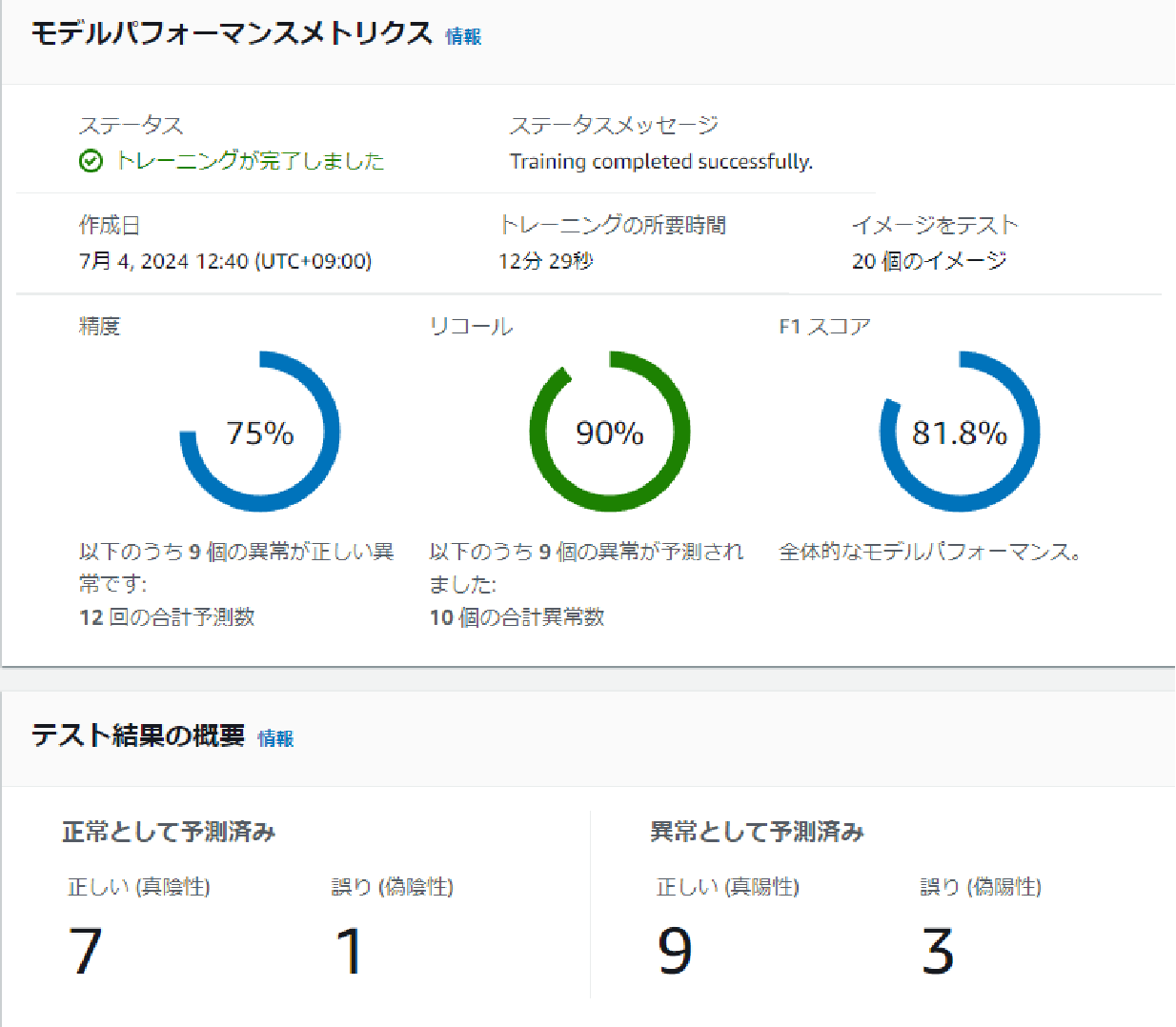Select the green リコール (Recall) donut chart
This screenshot has height=1027, width=1176.
click(x=610, y=432)
